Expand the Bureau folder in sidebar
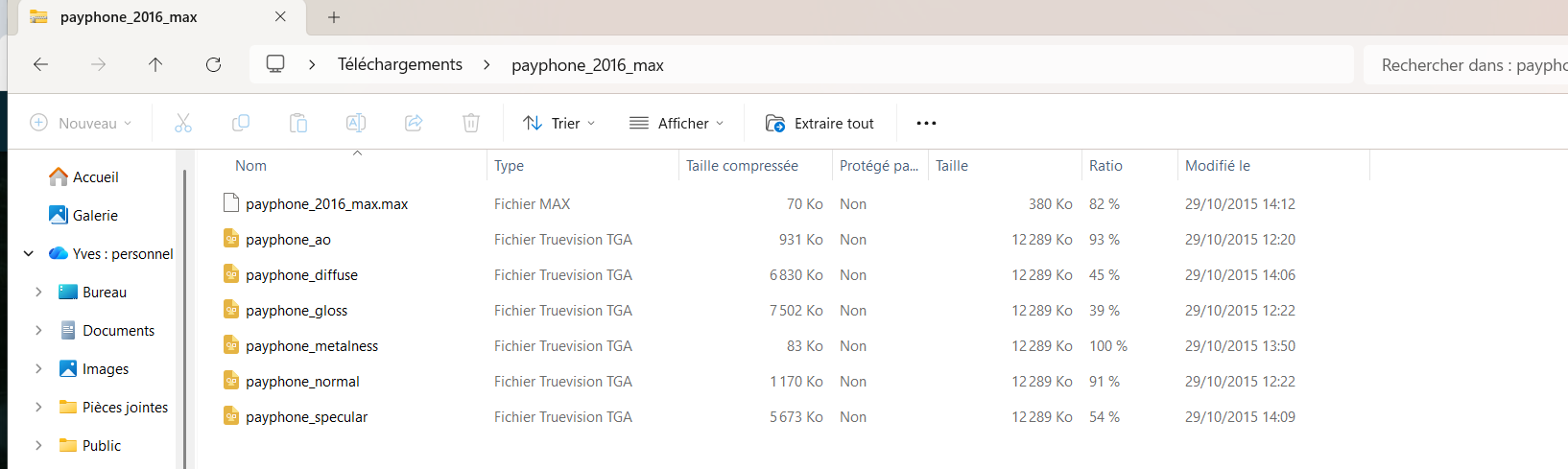Screen dimensions: 1568x469 (x=38, y=293)
